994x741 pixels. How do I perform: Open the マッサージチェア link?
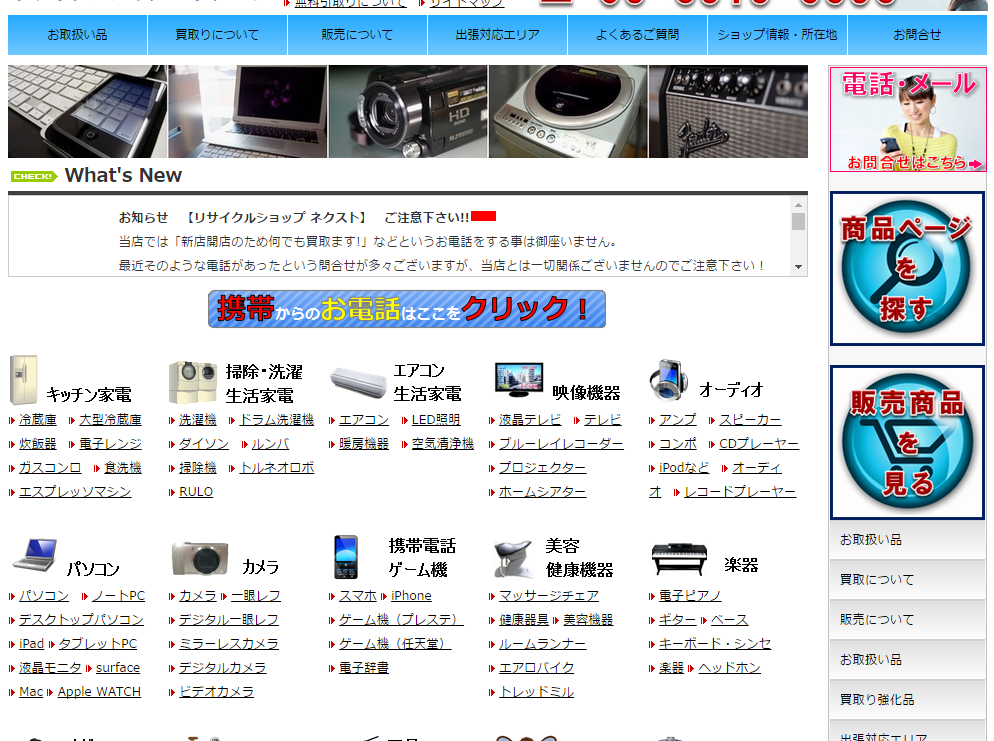[549, 596]
